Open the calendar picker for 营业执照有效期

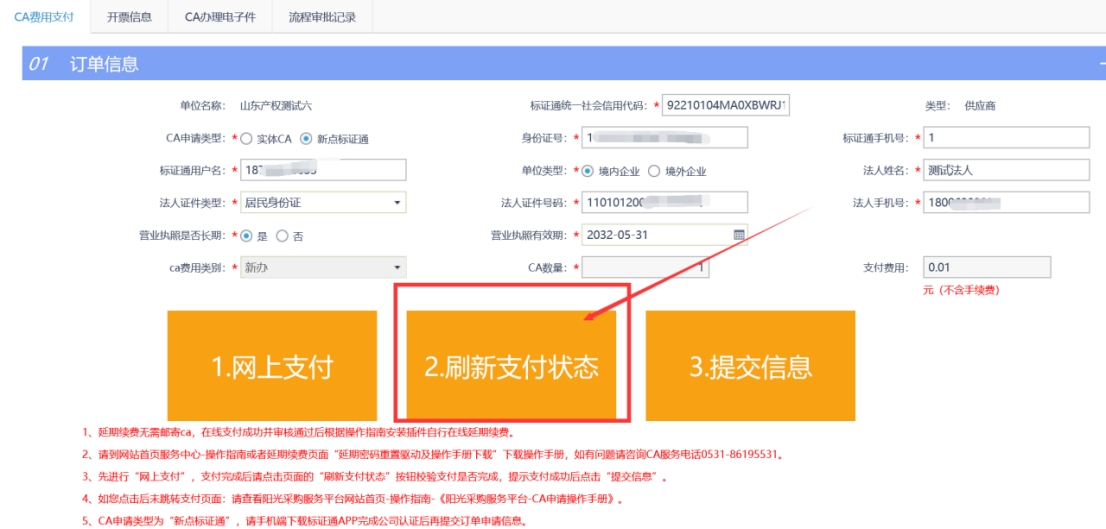tap(739, 235)
